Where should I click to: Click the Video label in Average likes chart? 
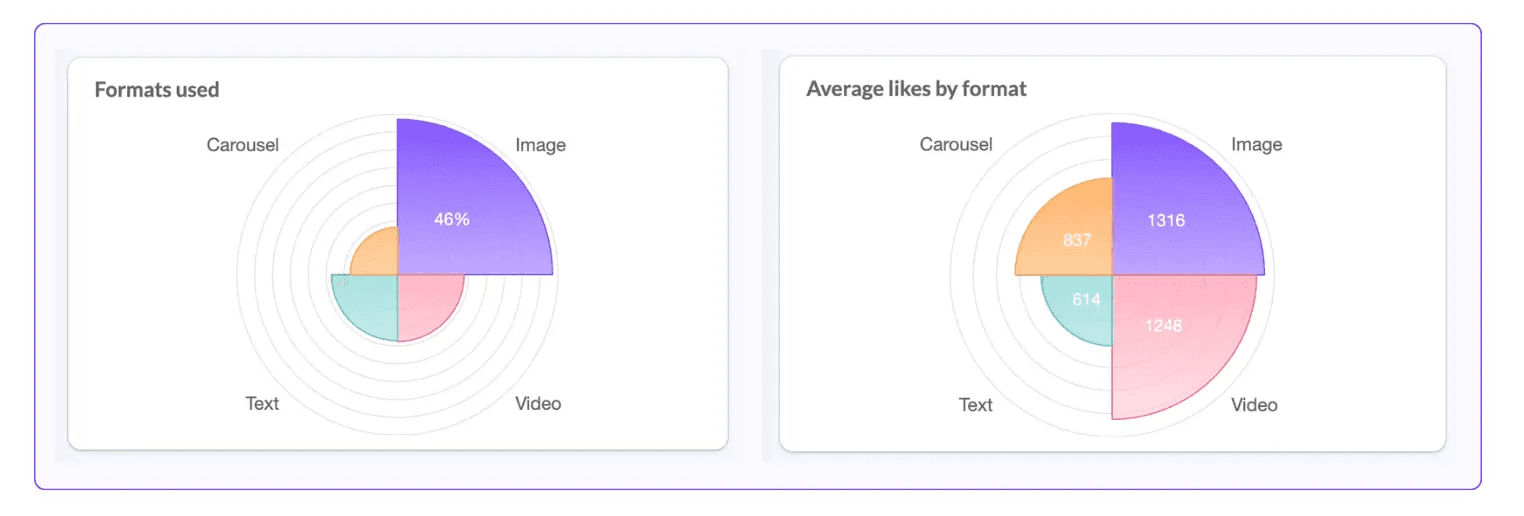(1254, 405)
